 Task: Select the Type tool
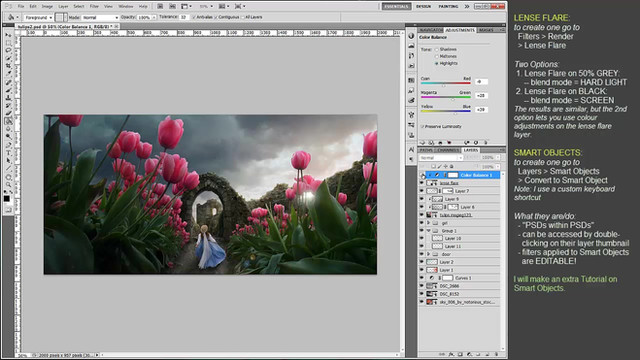[8, 153]
